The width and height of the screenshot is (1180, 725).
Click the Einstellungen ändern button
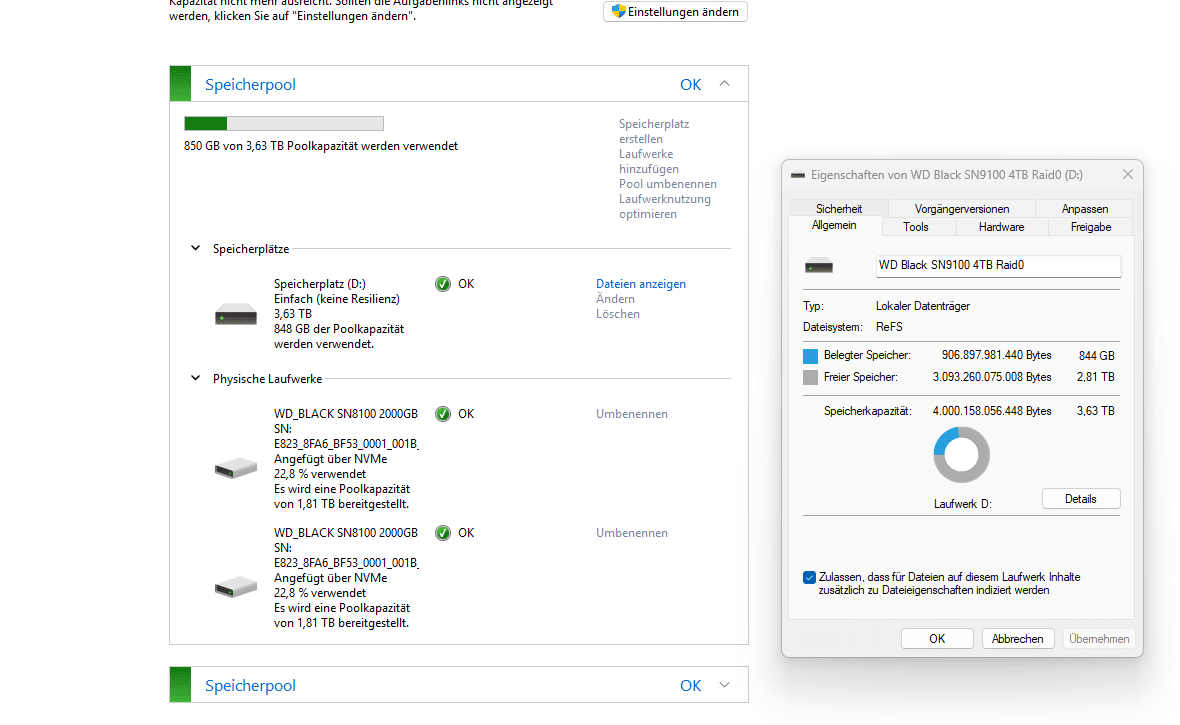(x=675, y=11)
